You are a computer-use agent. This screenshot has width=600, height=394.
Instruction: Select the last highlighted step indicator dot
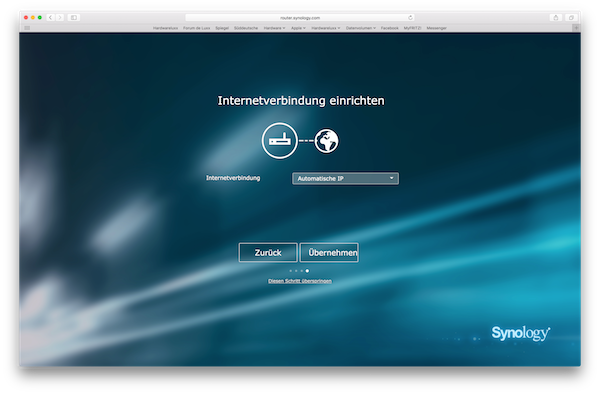pos(307,271)
